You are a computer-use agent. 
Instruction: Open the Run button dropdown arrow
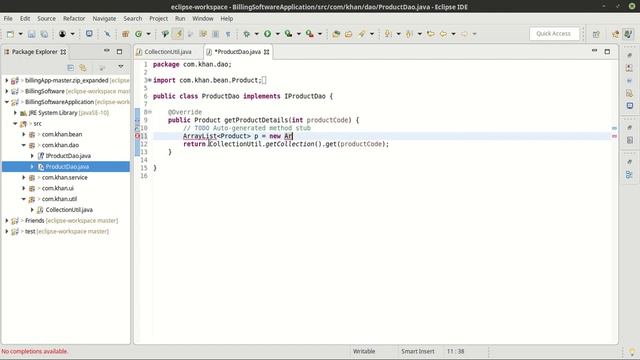pos(278,34)
